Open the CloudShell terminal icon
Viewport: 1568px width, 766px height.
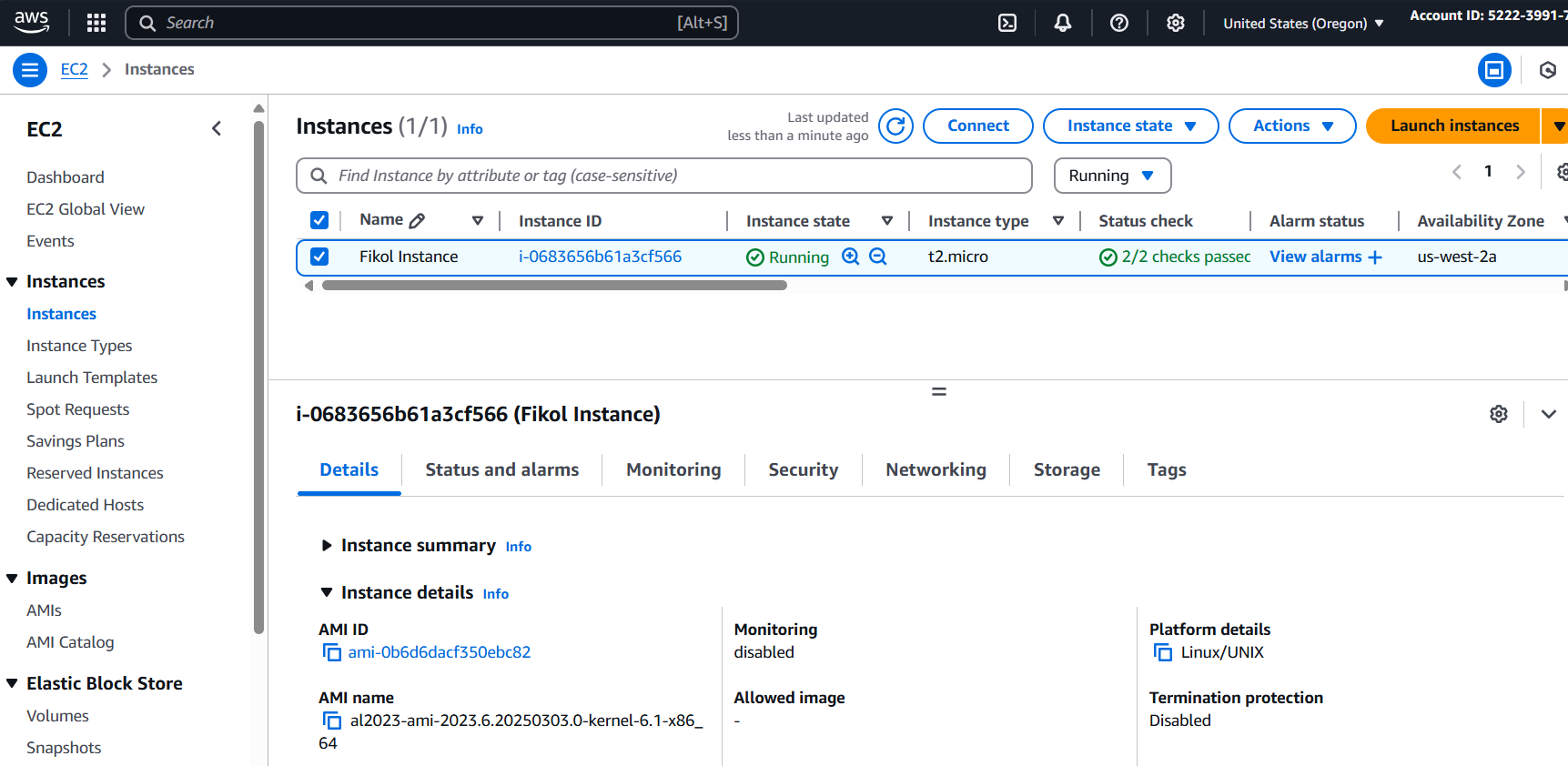point(1007,23)
